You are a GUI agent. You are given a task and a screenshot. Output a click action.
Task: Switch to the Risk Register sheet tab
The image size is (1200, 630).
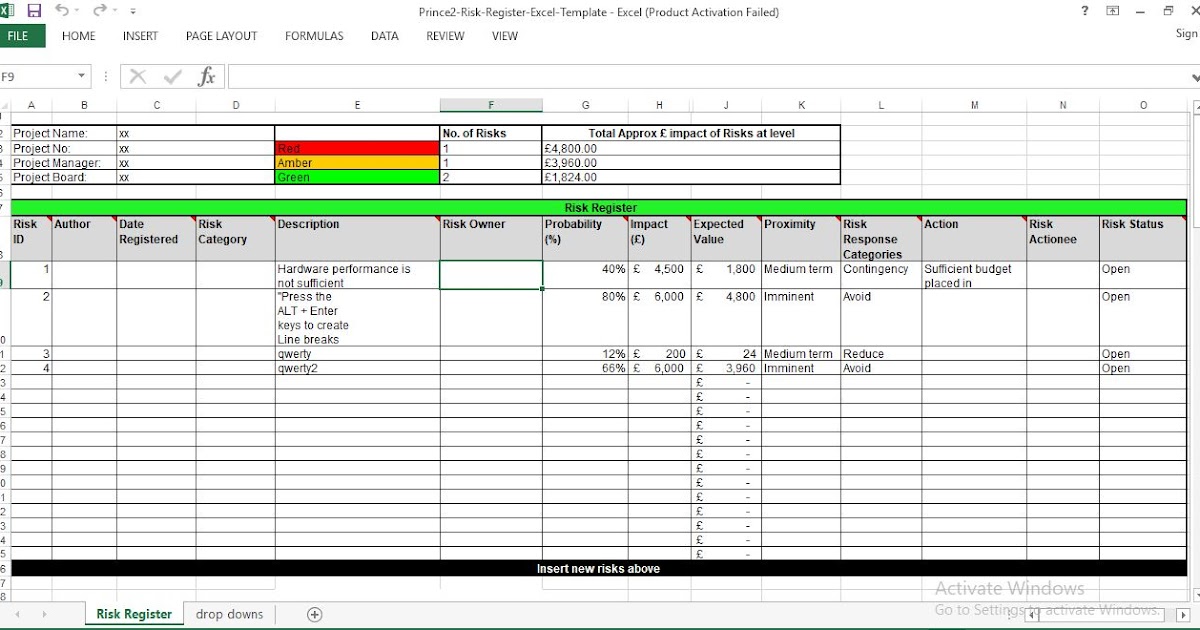coord(134,614)
